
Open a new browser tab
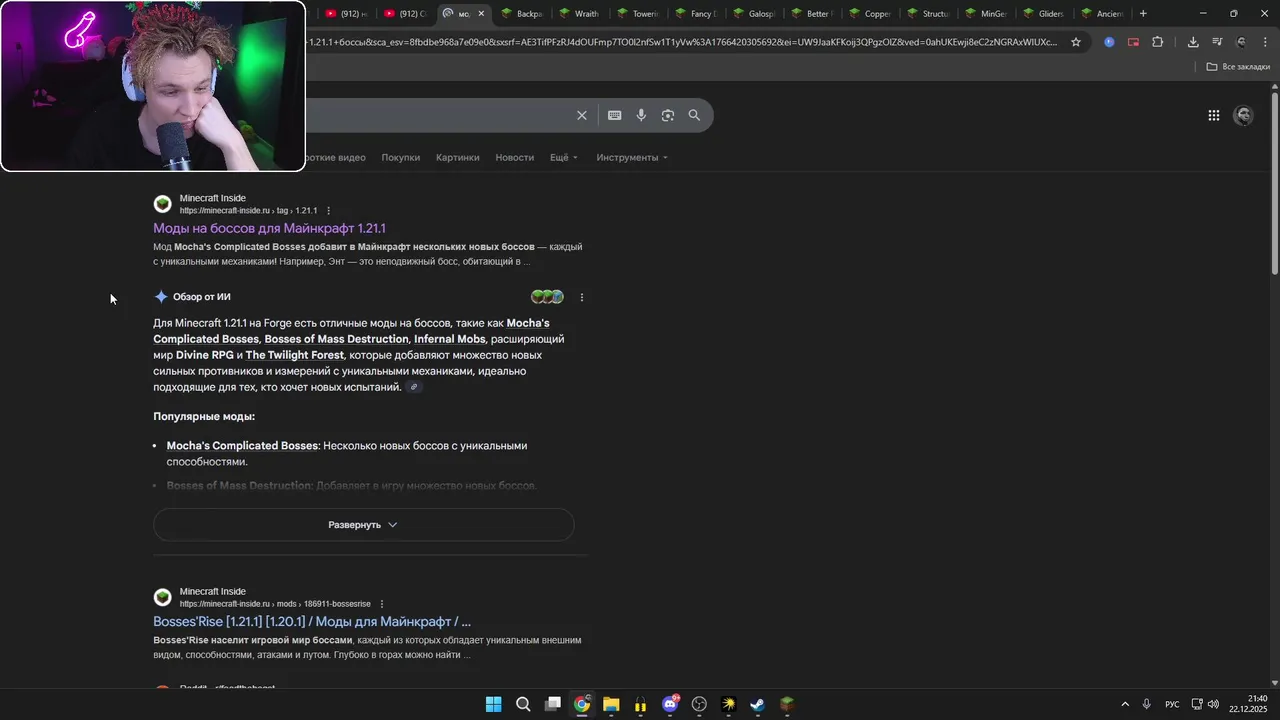click(1143, 14)
